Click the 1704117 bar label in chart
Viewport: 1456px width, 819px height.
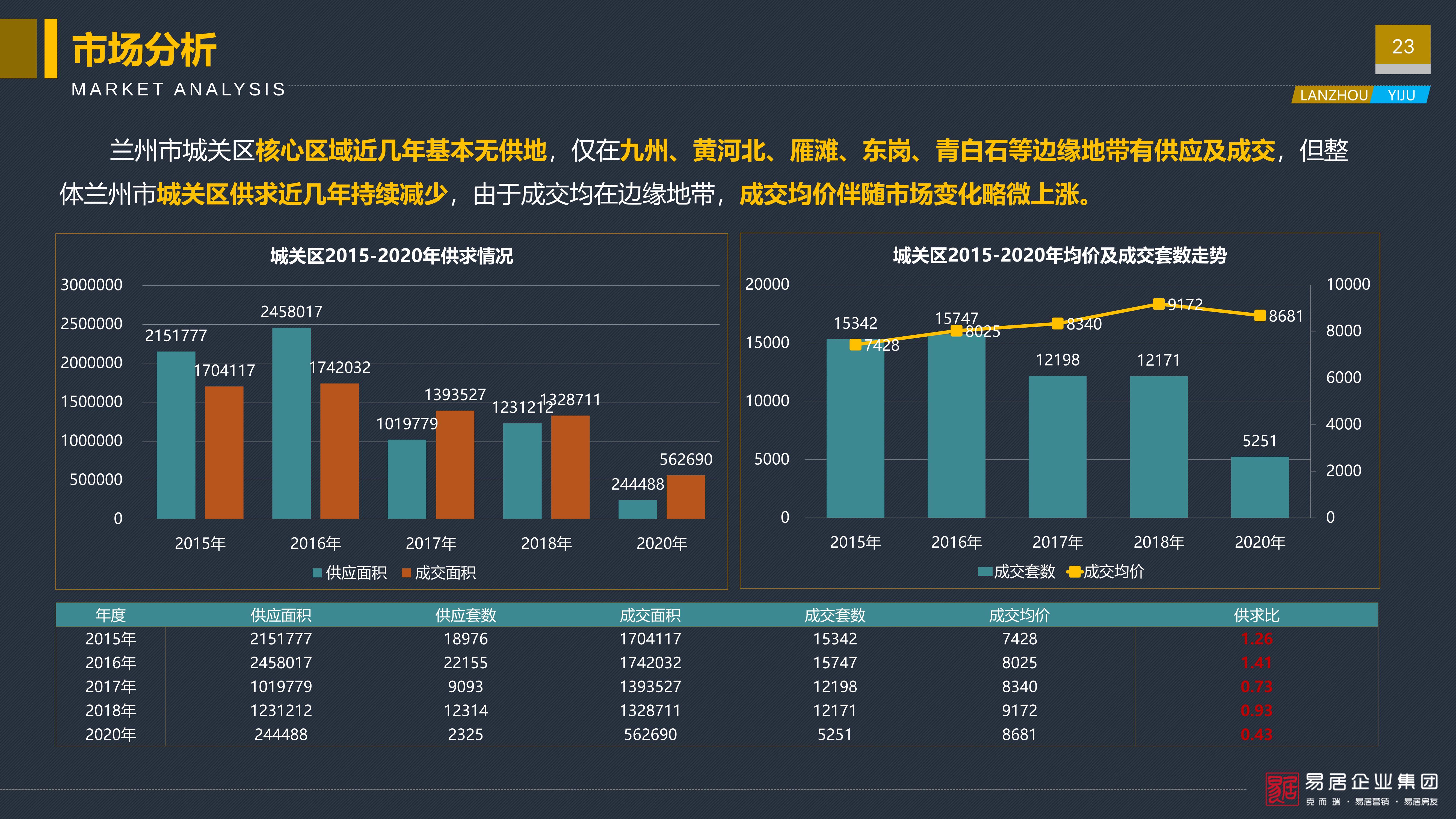point(224,371)
